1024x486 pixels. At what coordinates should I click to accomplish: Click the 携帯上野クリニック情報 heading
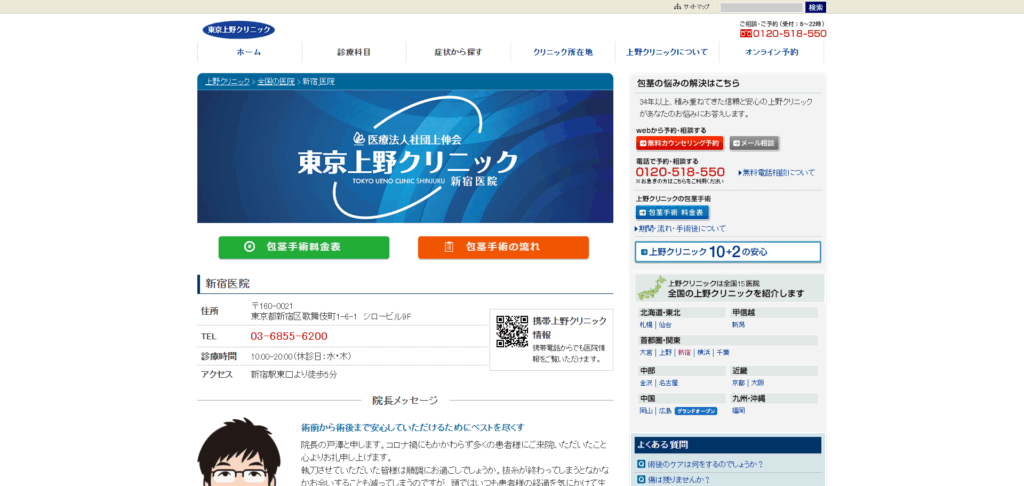(x=569, y=327)
